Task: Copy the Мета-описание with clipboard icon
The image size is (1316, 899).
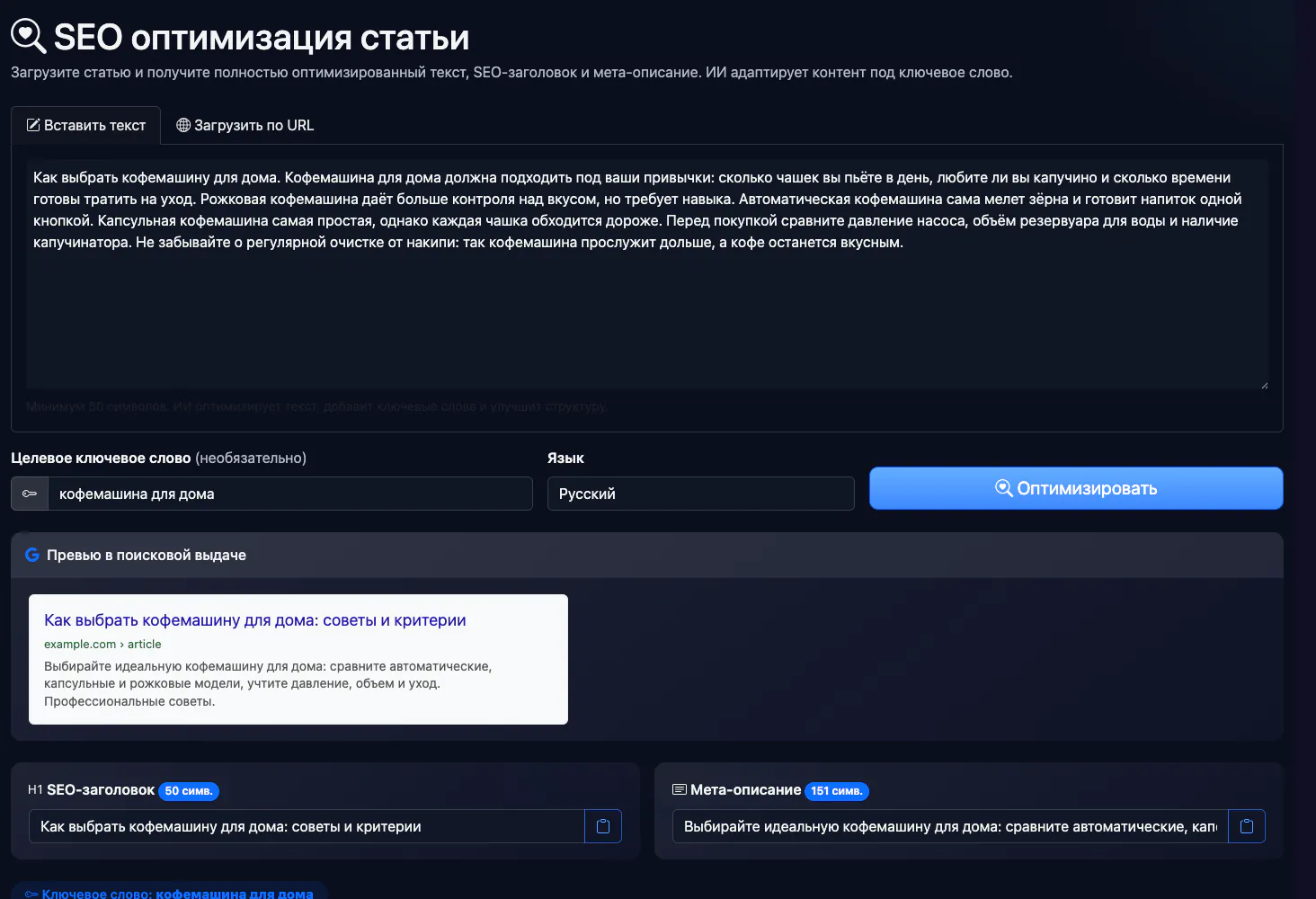Action: (x=1247, y=826)
